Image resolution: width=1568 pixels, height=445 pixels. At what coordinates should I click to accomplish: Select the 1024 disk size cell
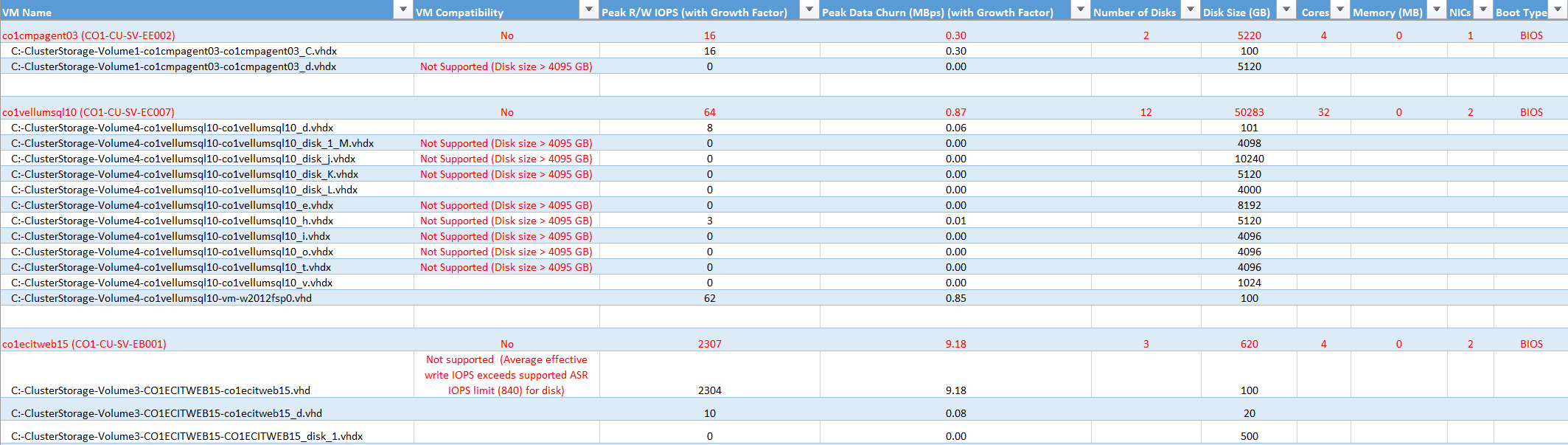[x=1250, y=283]
